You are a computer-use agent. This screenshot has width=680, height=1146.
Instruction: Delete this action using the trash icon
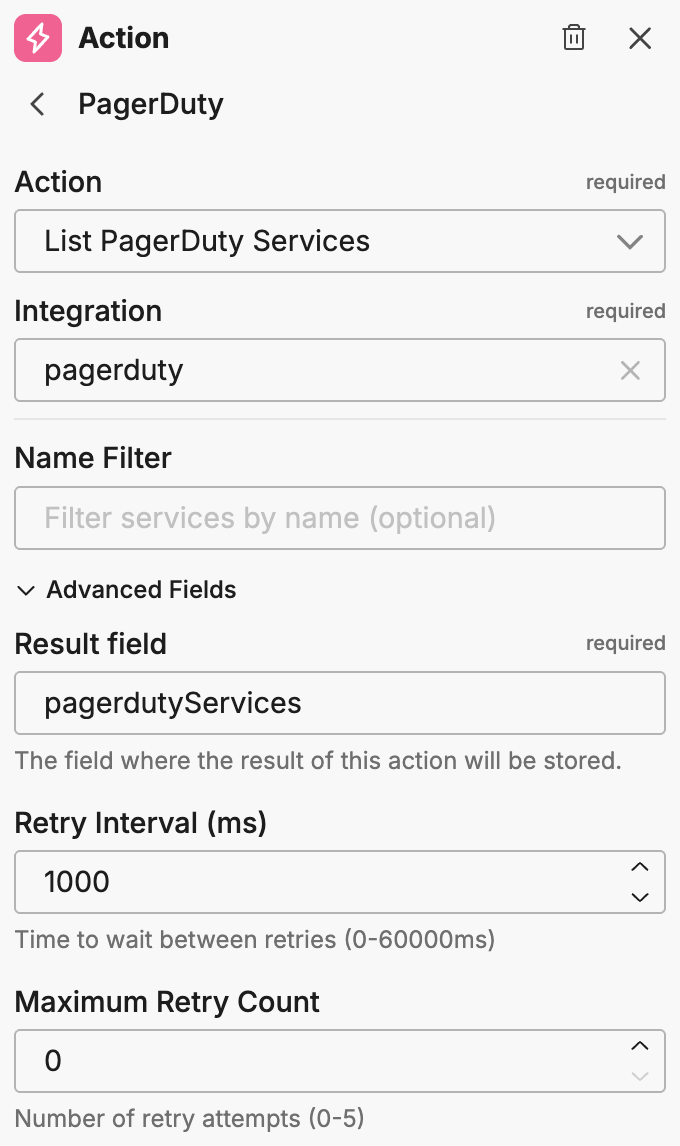pos(573,37)
